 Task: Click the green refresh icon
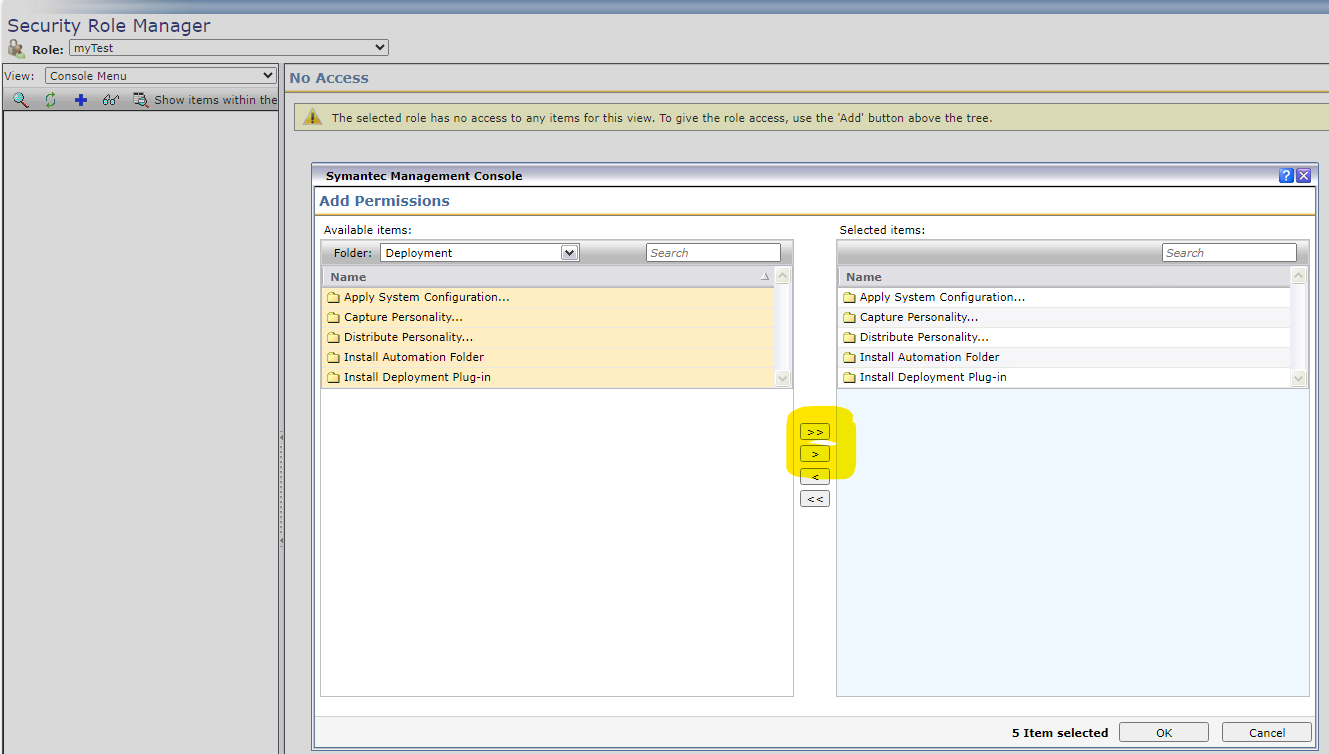coord(50,100)
